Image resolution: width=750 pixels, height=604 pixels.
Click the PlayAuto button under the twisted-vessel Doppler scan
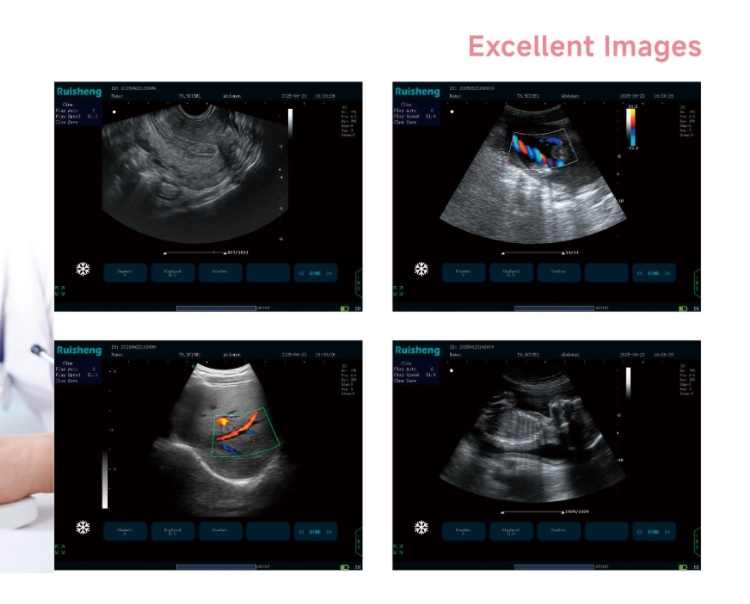tap(463, 273)
